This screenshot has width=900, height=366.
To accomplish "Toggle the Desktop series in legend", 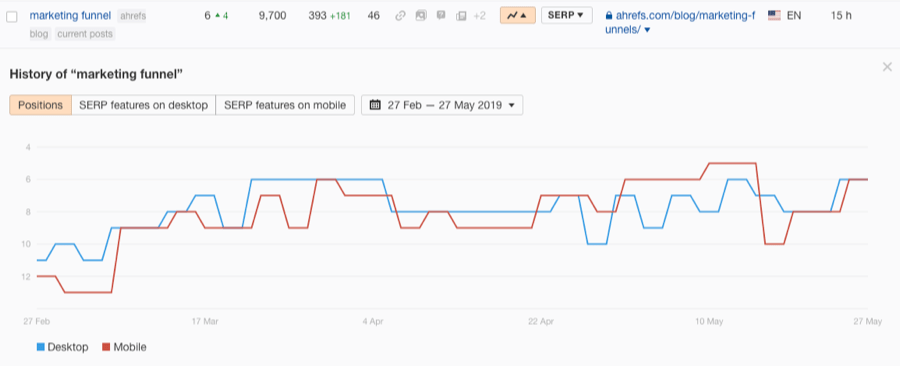I will [x=63, y=347].
